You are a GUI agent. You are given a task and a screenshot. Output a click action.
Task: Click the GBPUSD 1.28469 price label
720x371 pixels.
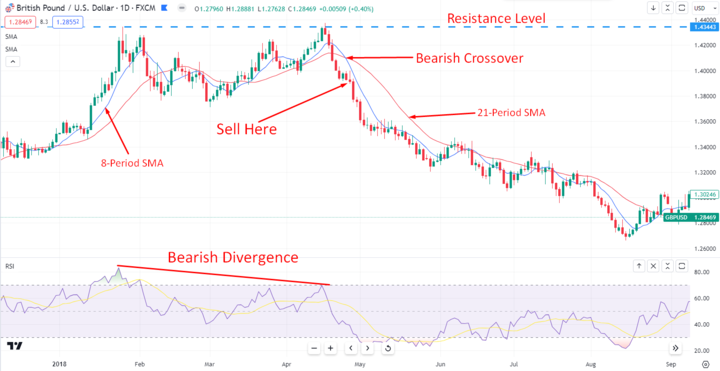click(692, 217)
